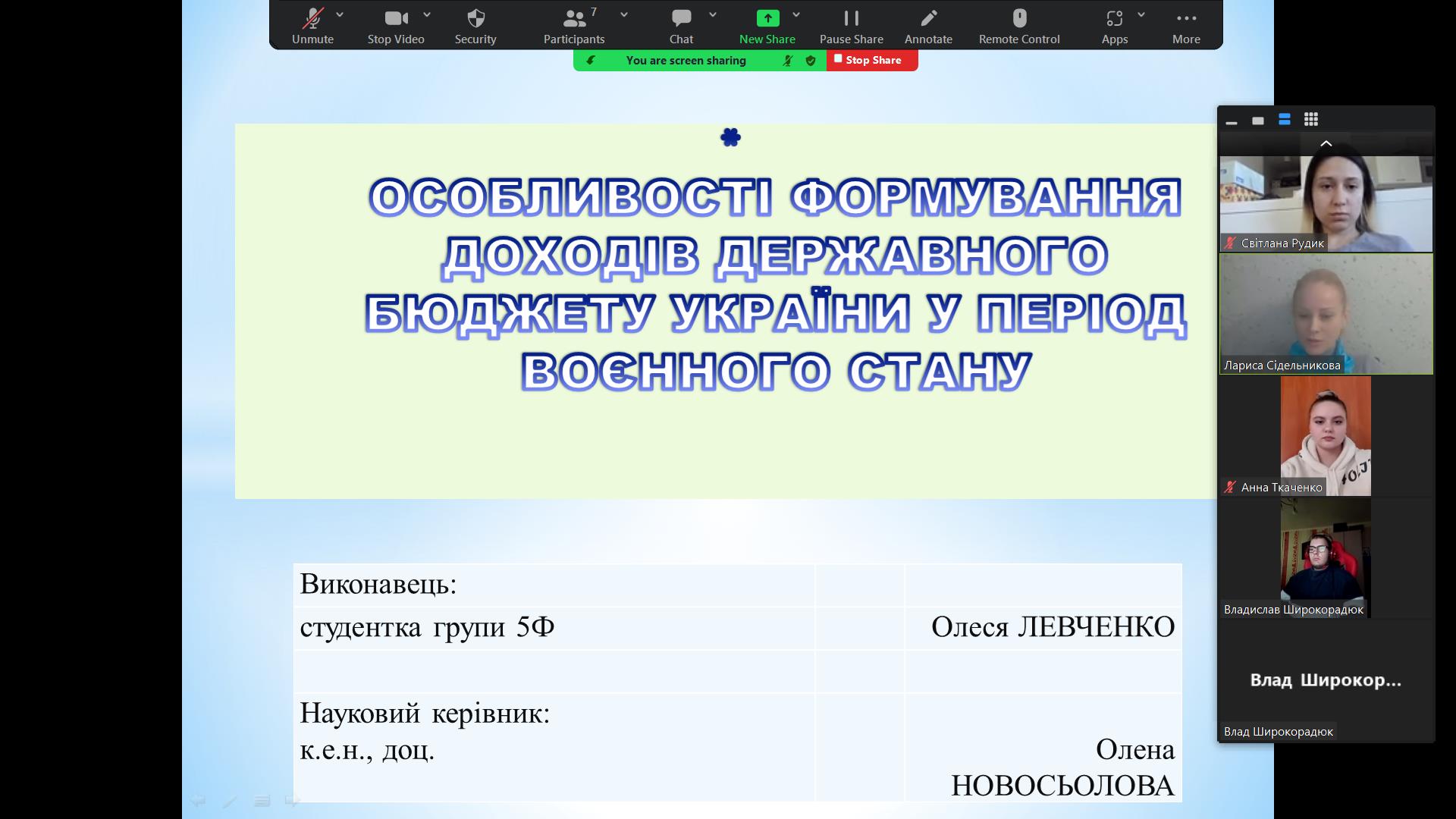This screenshot has width=1456, height=819.
Task: Click the Stop Share button
Action: coord(872,60)
